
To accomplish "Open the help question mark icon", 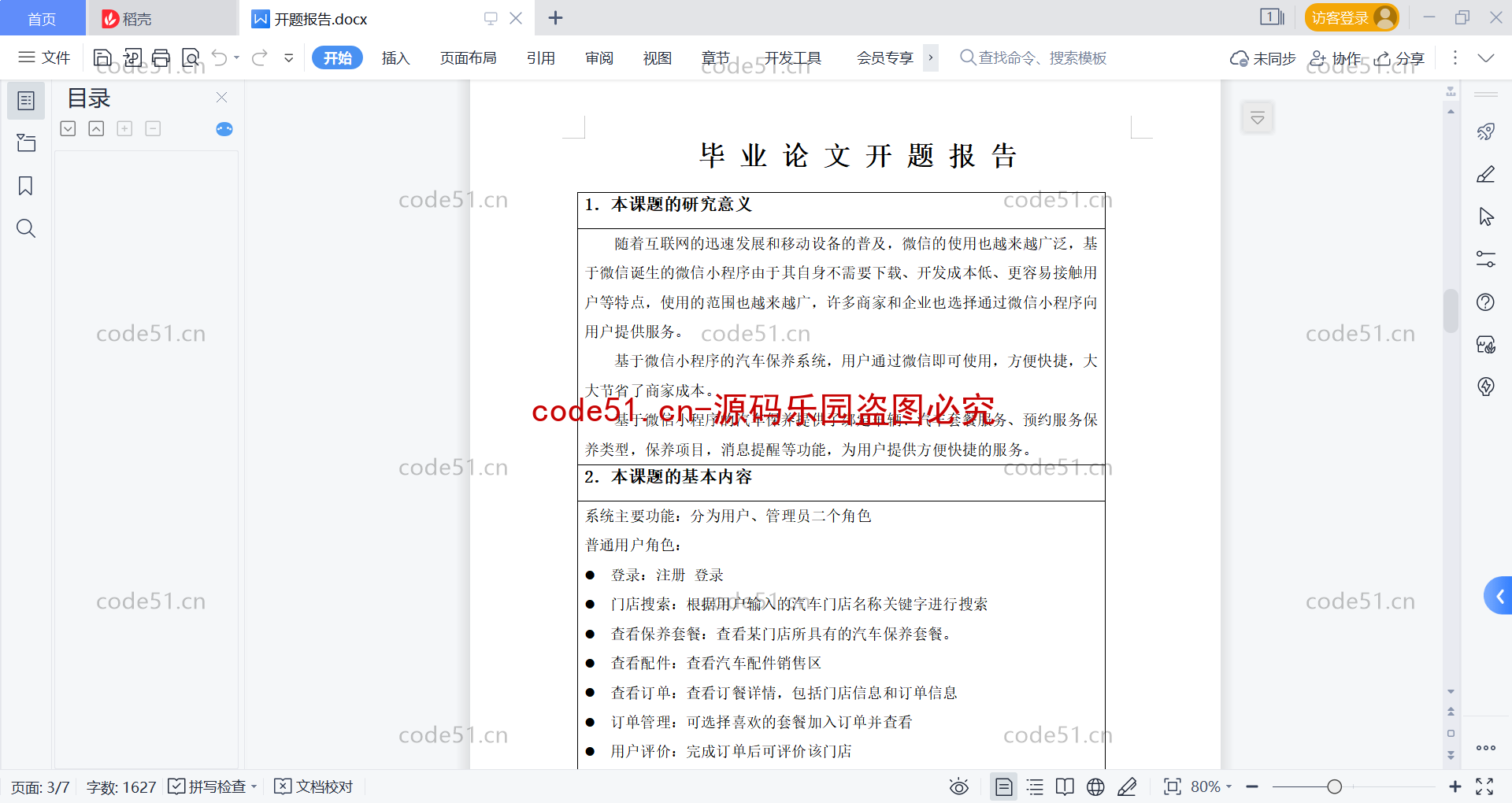I will (x=1486, y=302).
